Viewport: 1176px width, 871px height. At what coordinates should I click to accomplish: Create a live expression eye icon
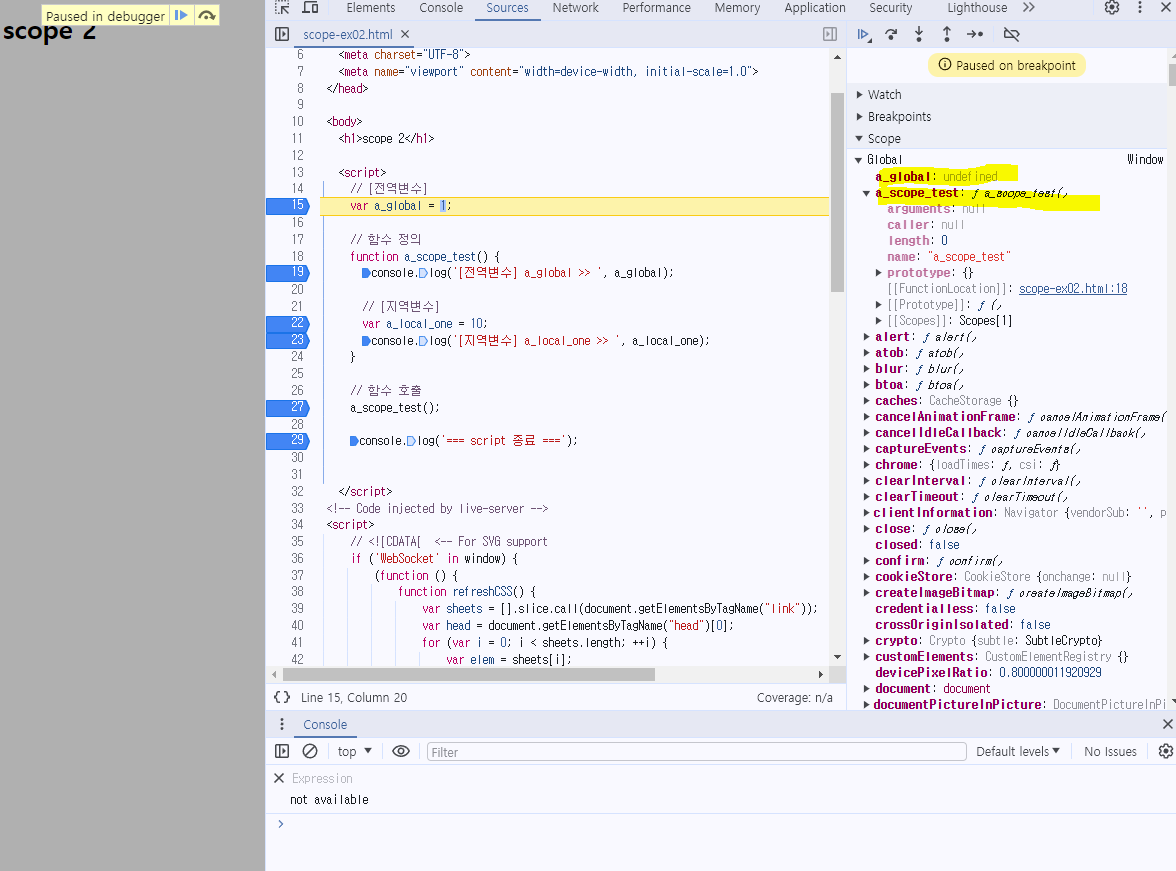point(400,751)
